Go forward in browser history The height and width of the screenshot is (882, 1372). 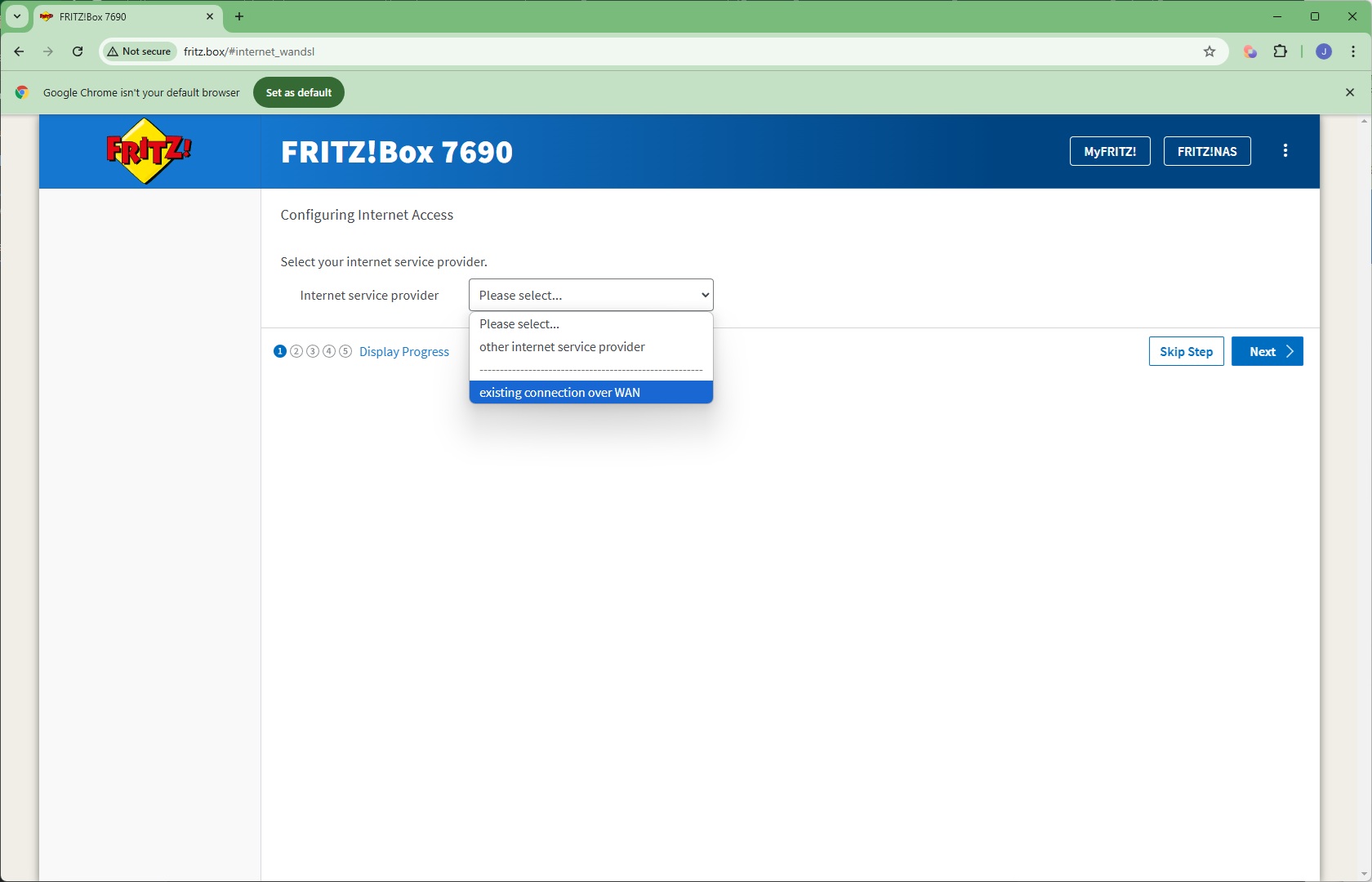[x=48, y=51]
